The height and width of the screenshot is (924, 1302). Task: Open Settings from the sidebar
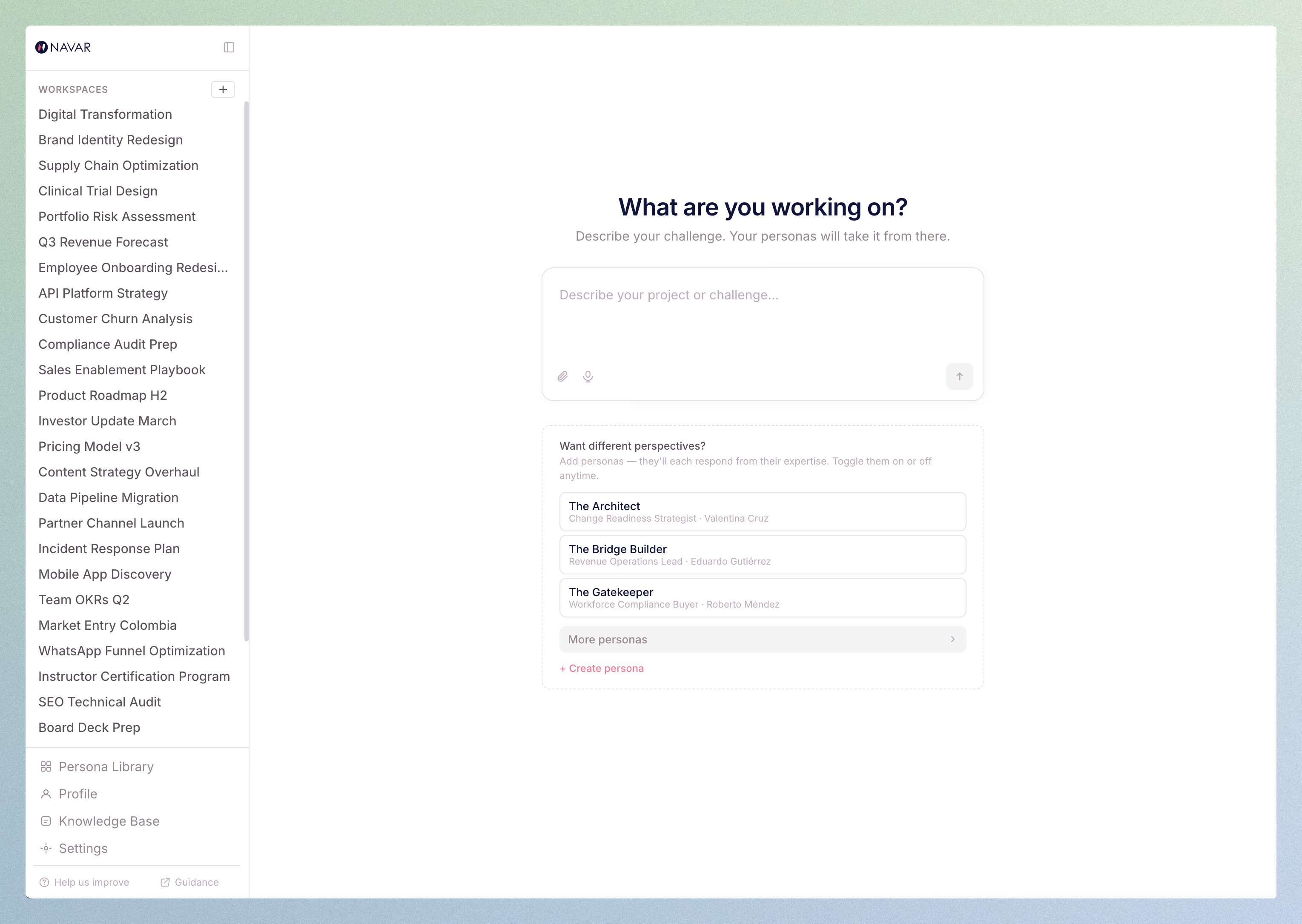point(83,848)
